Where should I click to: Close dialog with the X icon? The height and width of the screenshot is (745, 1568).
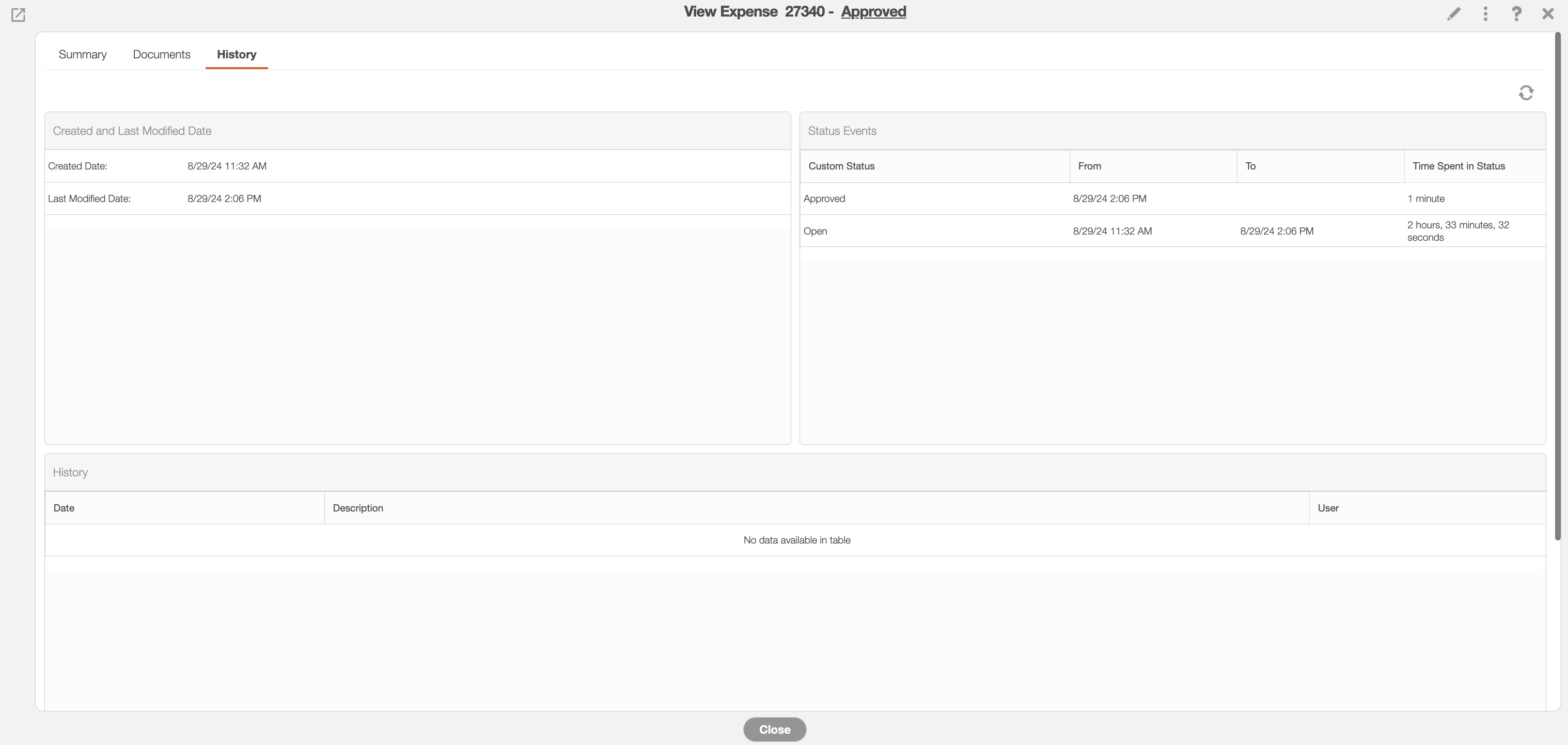pos(1547,13)
